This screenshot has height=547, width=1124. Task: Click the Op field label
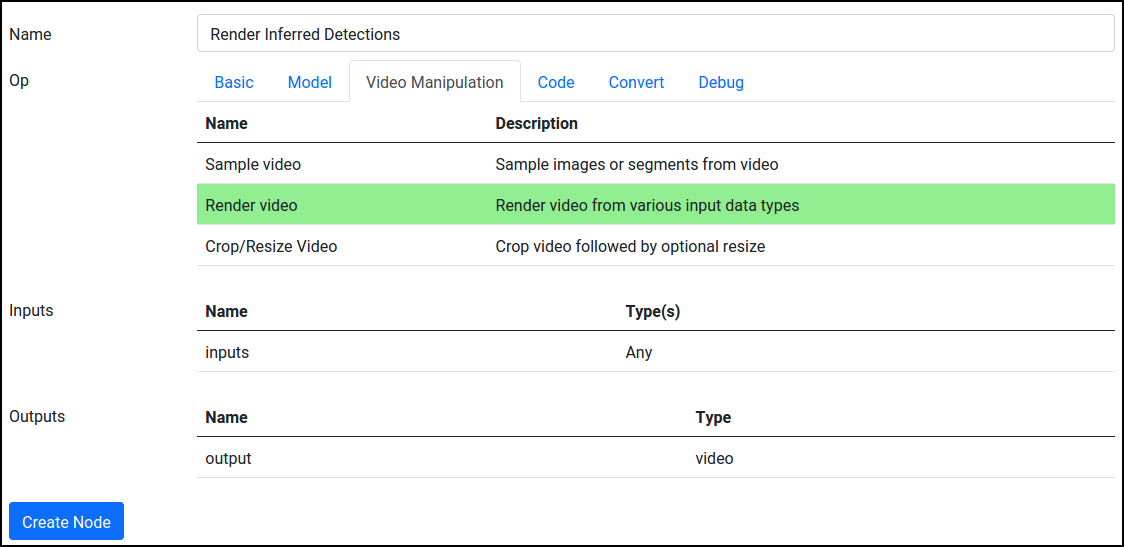19,80
